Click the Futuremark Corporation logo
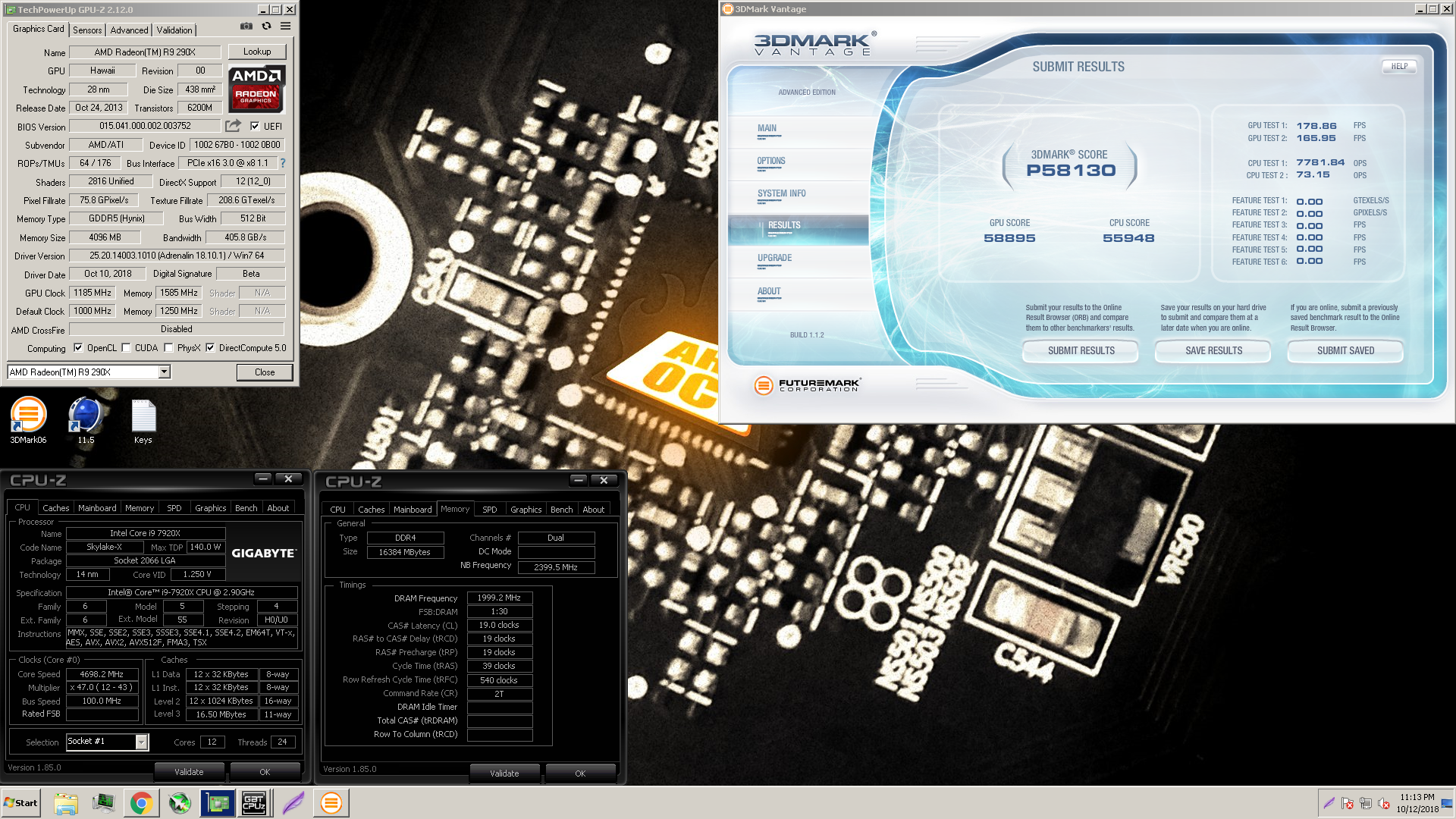The image size is (1456, 819). 808,385
